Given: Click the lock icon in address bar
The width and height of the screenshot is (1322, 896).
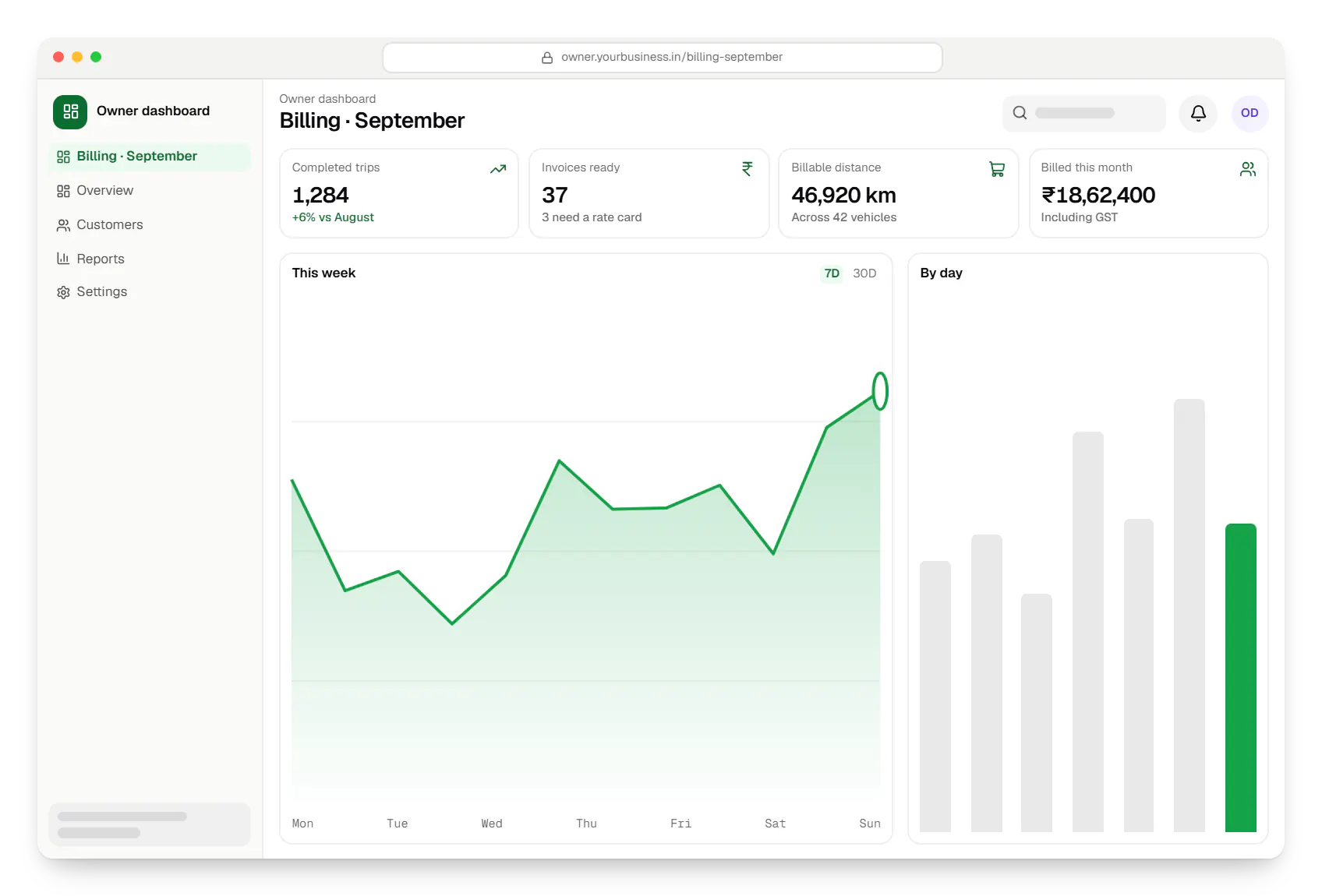Looking at the screenshot, I should 547,58.
